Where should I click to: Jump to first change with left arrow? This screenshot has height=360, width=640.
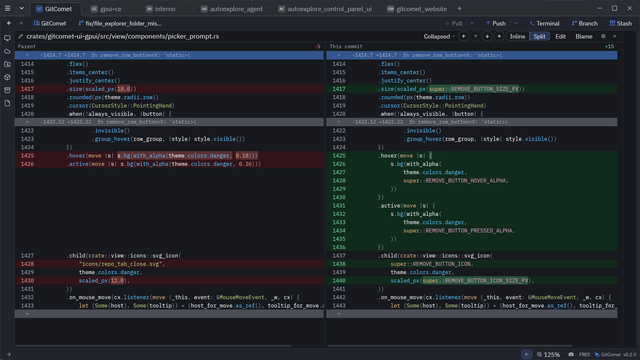[464, 36]
